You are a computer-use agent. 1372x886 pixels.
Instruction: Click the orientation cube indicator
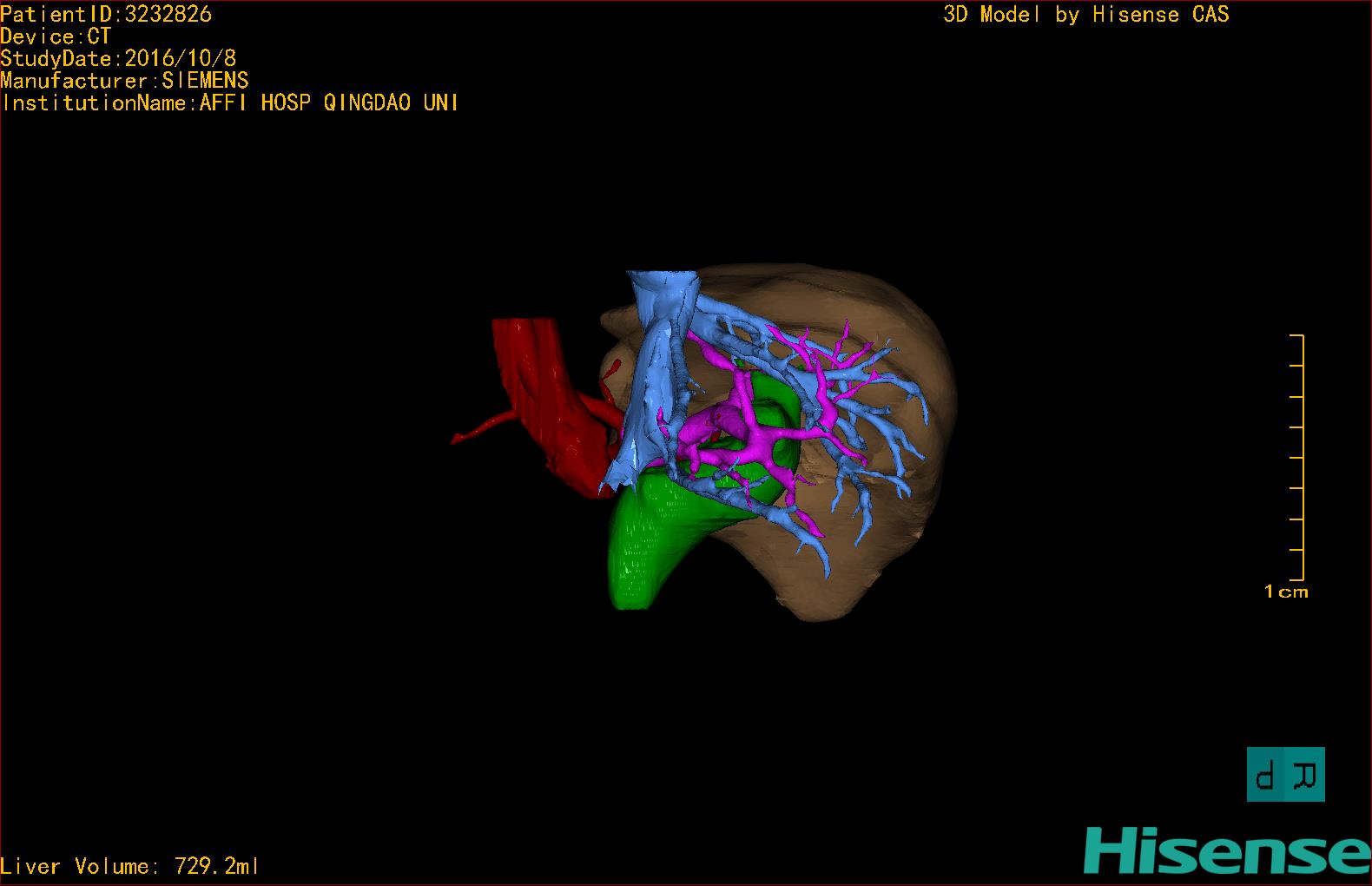tap(1286, 774)
